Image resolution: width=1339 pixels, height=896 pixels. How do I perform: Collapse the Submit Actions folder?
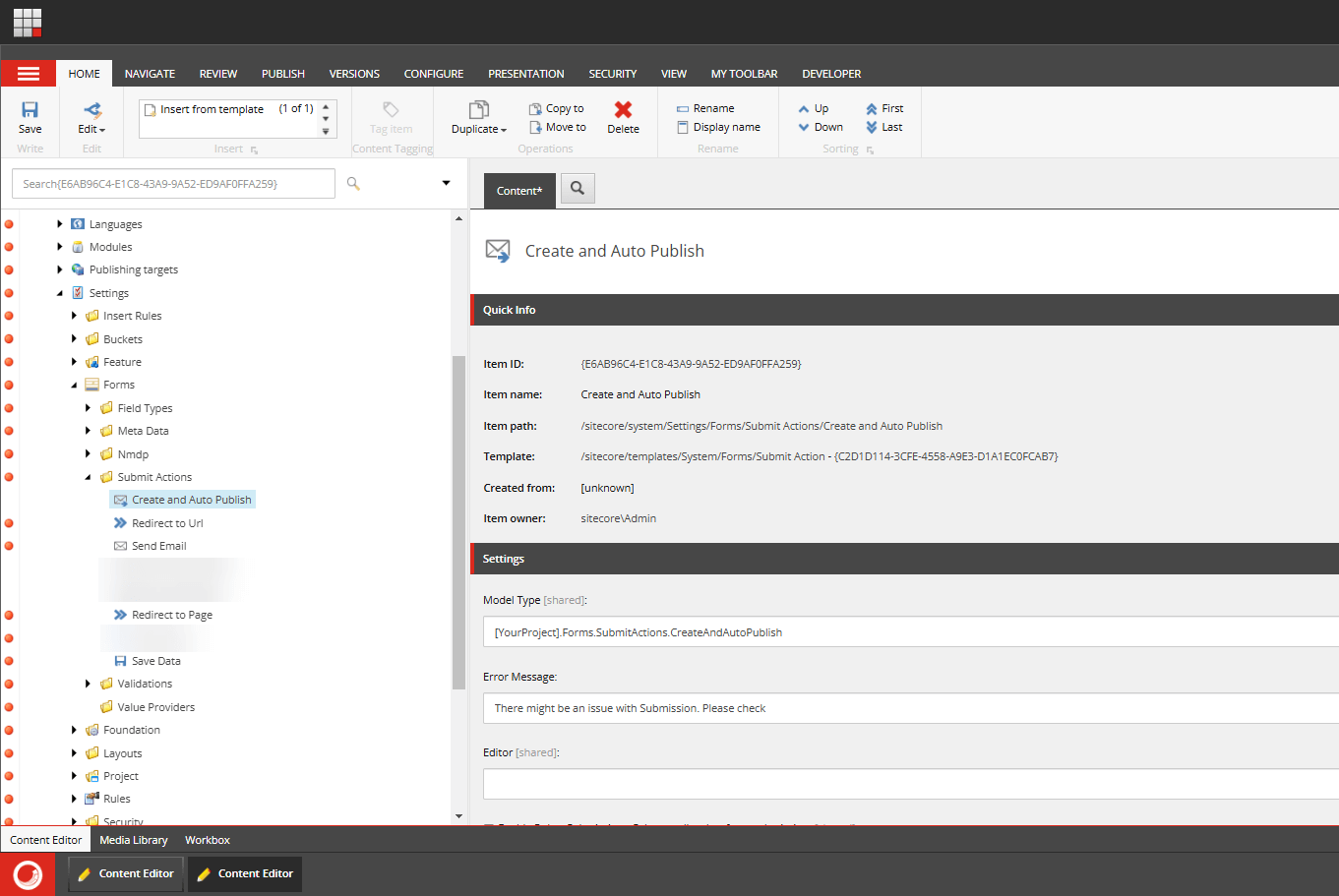tap(89, 477)
